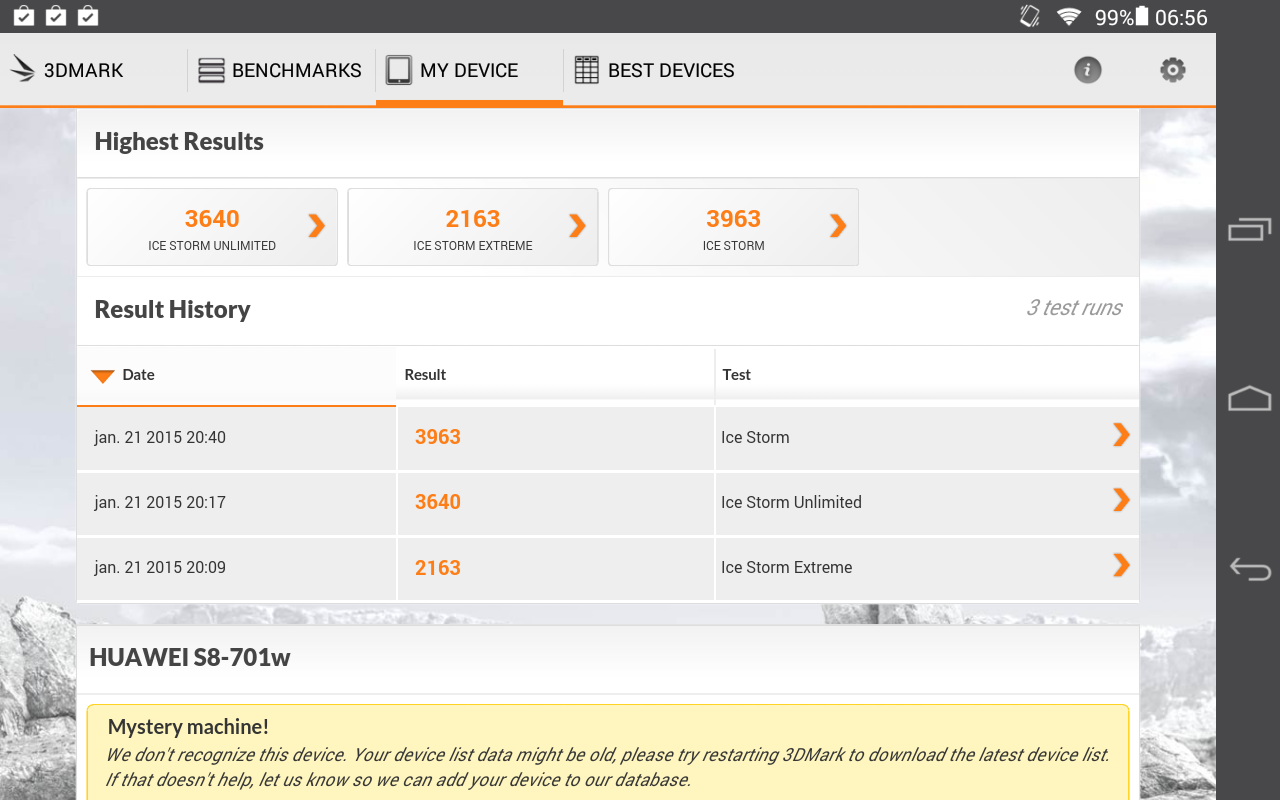The width and height of the screenshot is (1280, 800).
Task: Expand Ice Storm Extreme row chevron
Action: (x=1121, y=565)
